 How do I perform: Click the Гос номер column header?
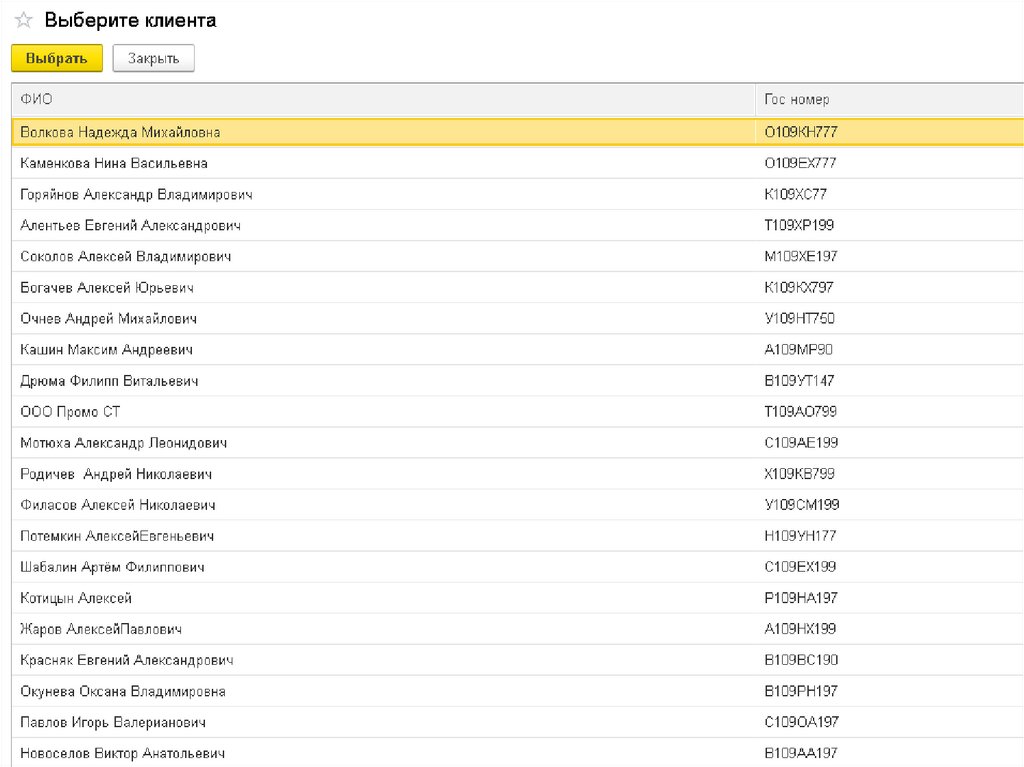click(797, 99)
